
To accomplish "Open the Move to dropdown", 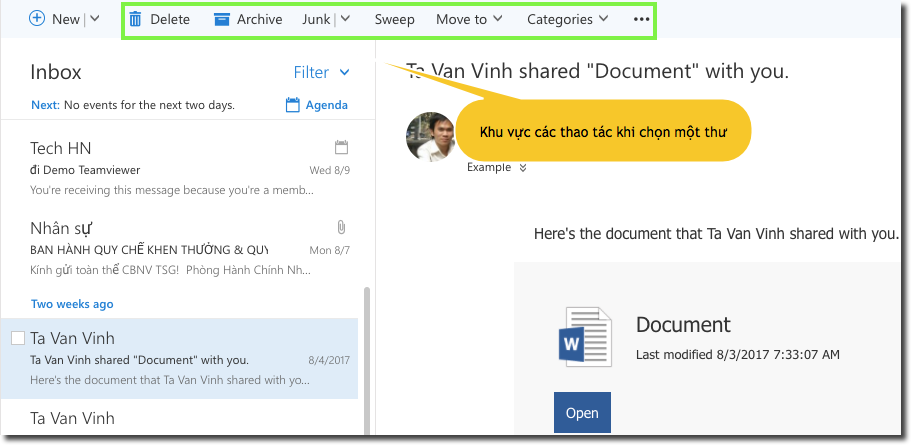I will click(x=469, y=19).
